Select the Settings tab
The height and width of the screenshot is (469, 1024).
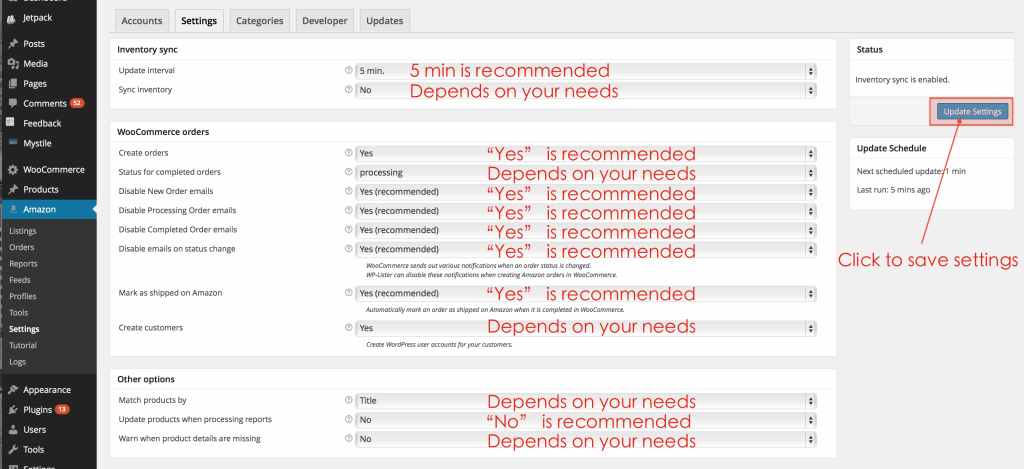pyautogui.click(x=199, y=21)
